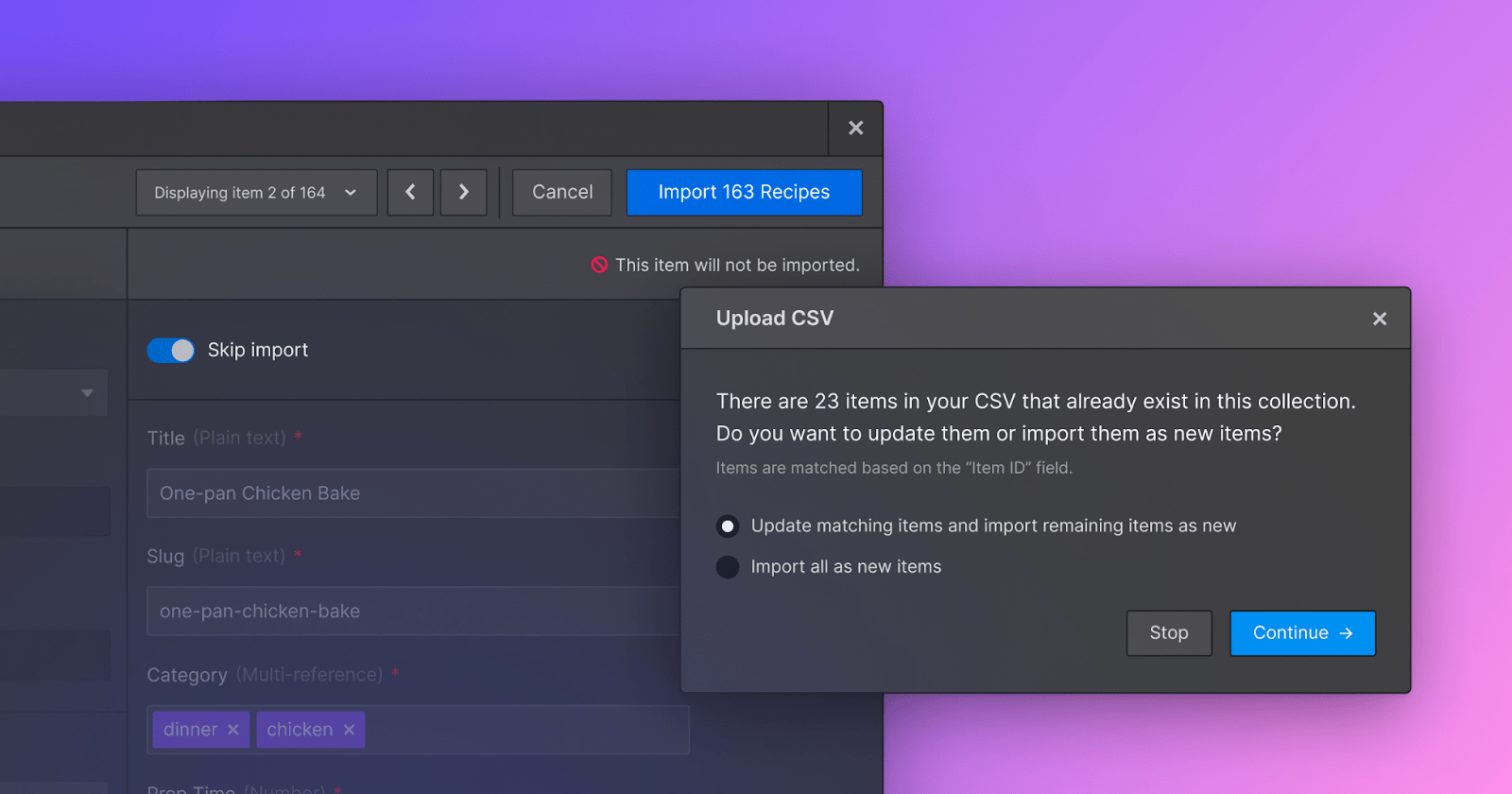Go to the previous item arrow
The width and height of the screenshot is (1512, 794).
point(410,192)
